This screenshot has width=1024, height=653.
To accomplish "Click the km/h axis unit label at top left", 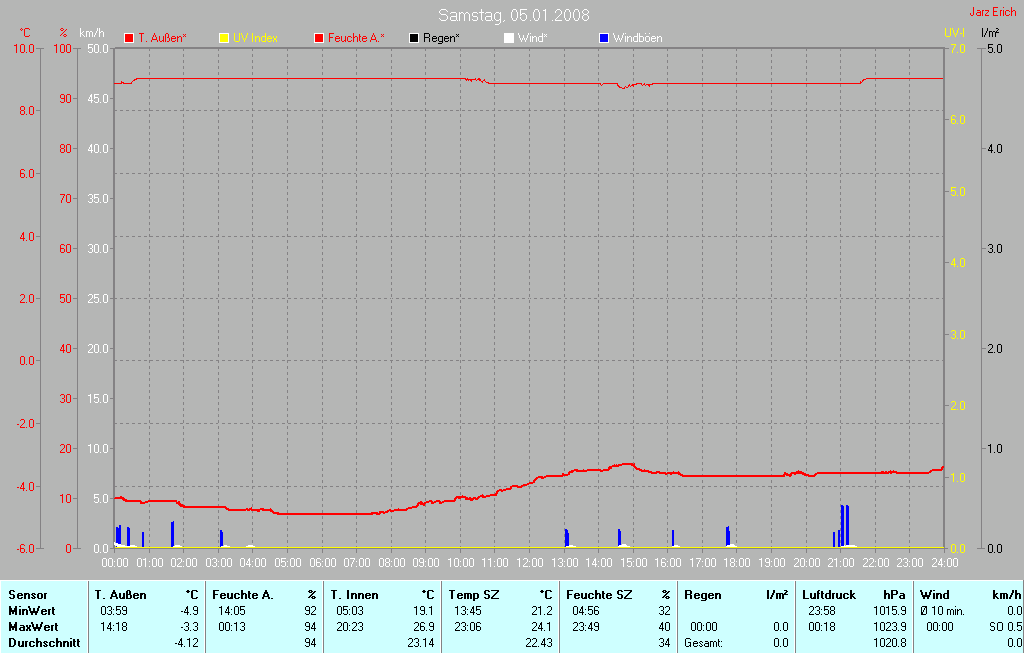I will click(x=90, y=33).
